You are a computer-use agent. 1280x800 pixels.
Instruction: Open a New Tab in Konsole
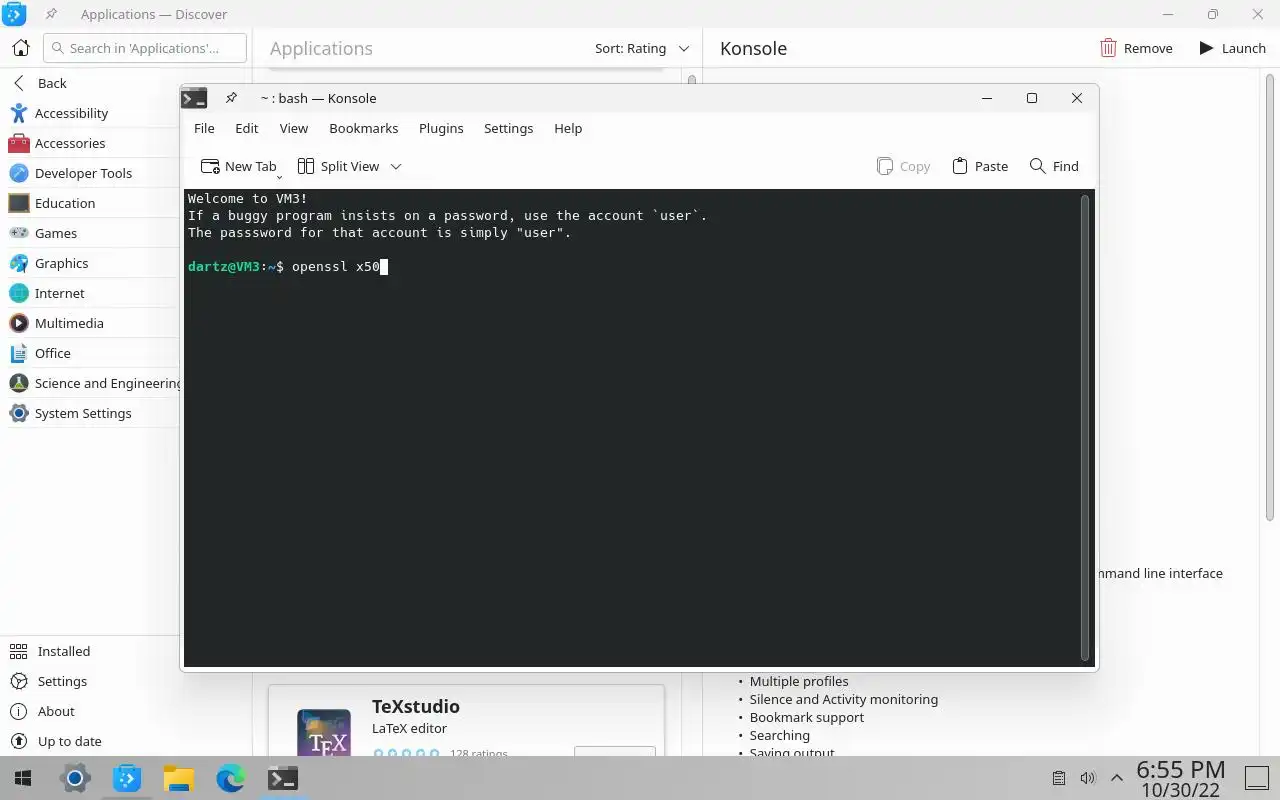[x=238, y=166]
